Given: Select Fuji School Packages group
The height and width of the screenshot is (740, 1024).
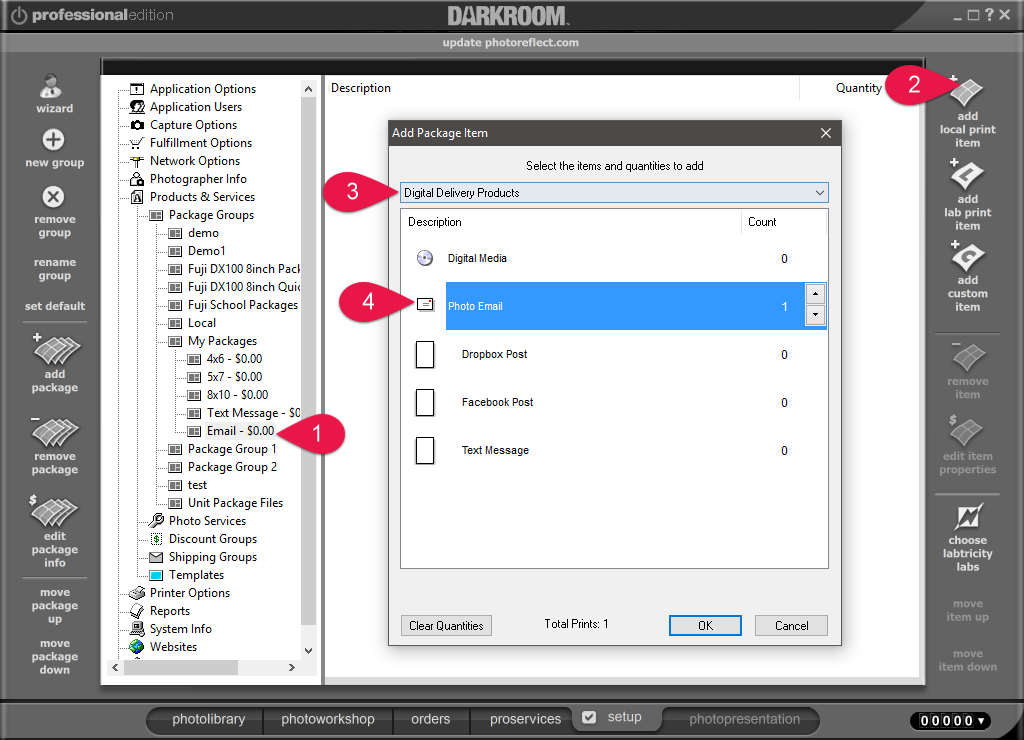Looking at the screenshot, I should point(242,305).
